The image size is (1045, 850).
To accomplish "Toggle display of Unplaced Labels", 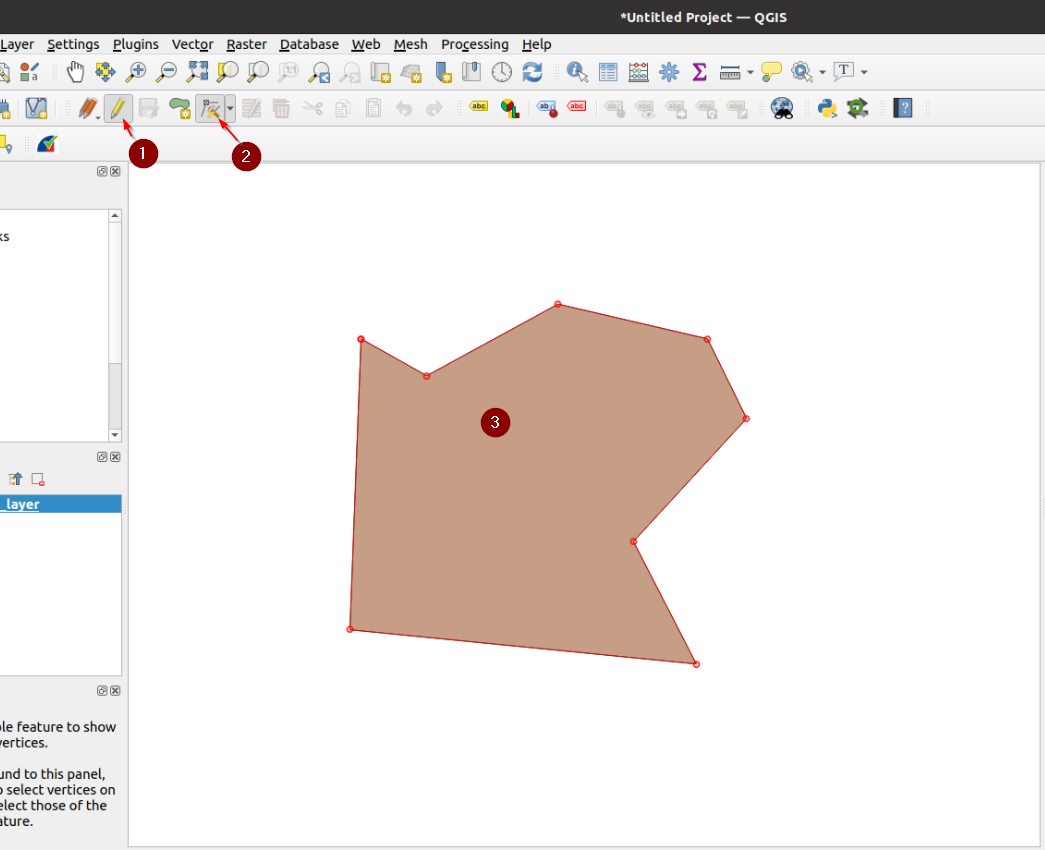I will (x=576, y=106).
